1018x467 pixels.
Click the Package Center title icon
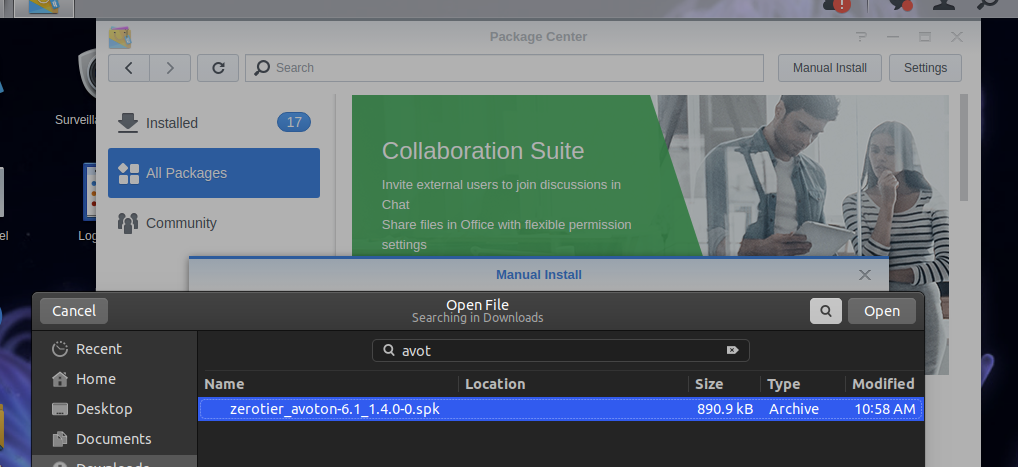tap(120, 38)
